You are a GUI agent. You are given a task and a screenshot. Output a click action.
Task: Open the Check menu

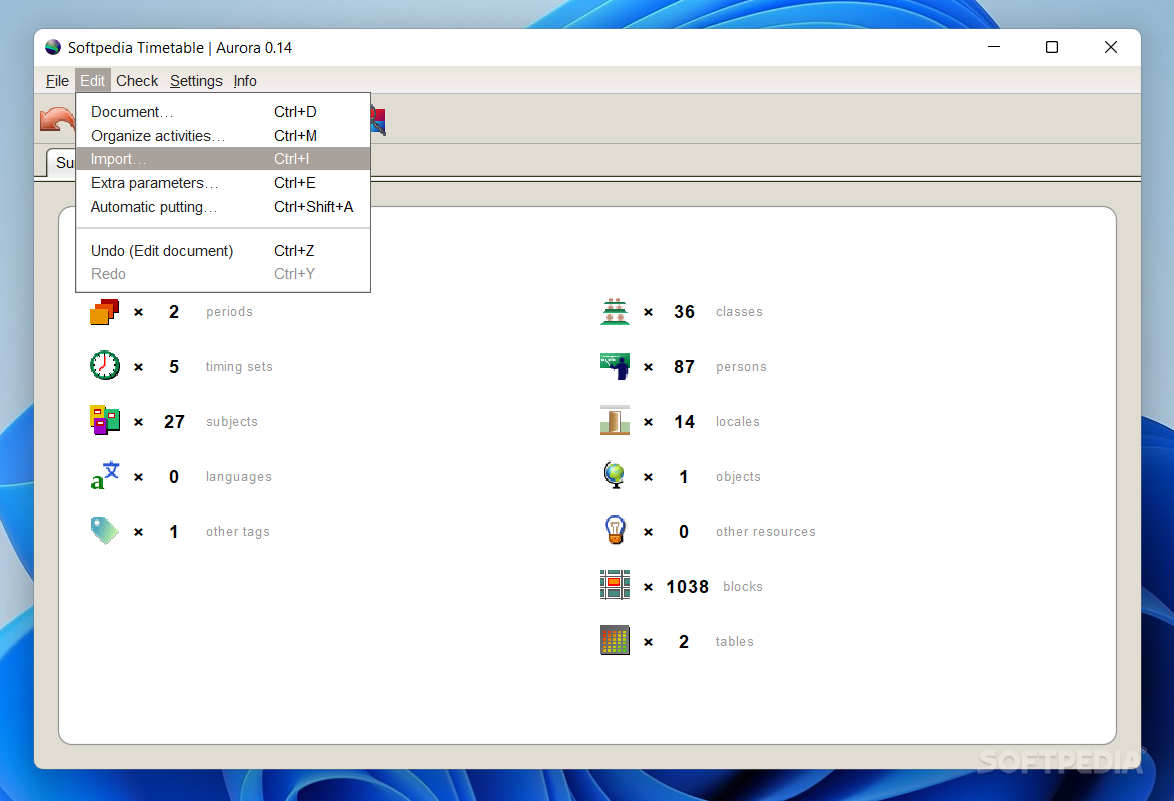tap(137, 81)
